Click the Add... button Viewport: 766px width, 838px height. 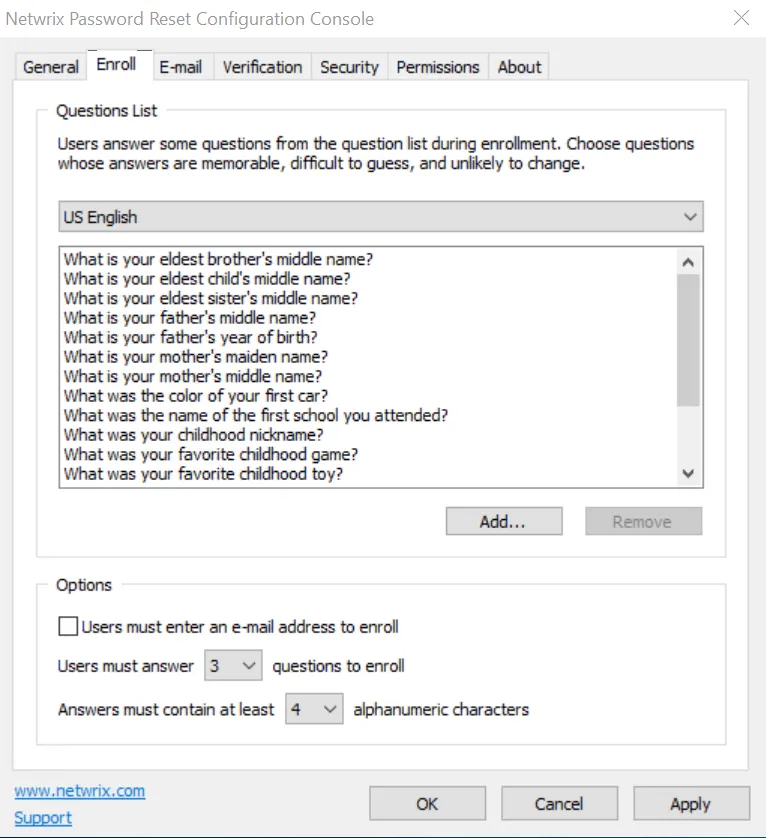pos(504,521)
